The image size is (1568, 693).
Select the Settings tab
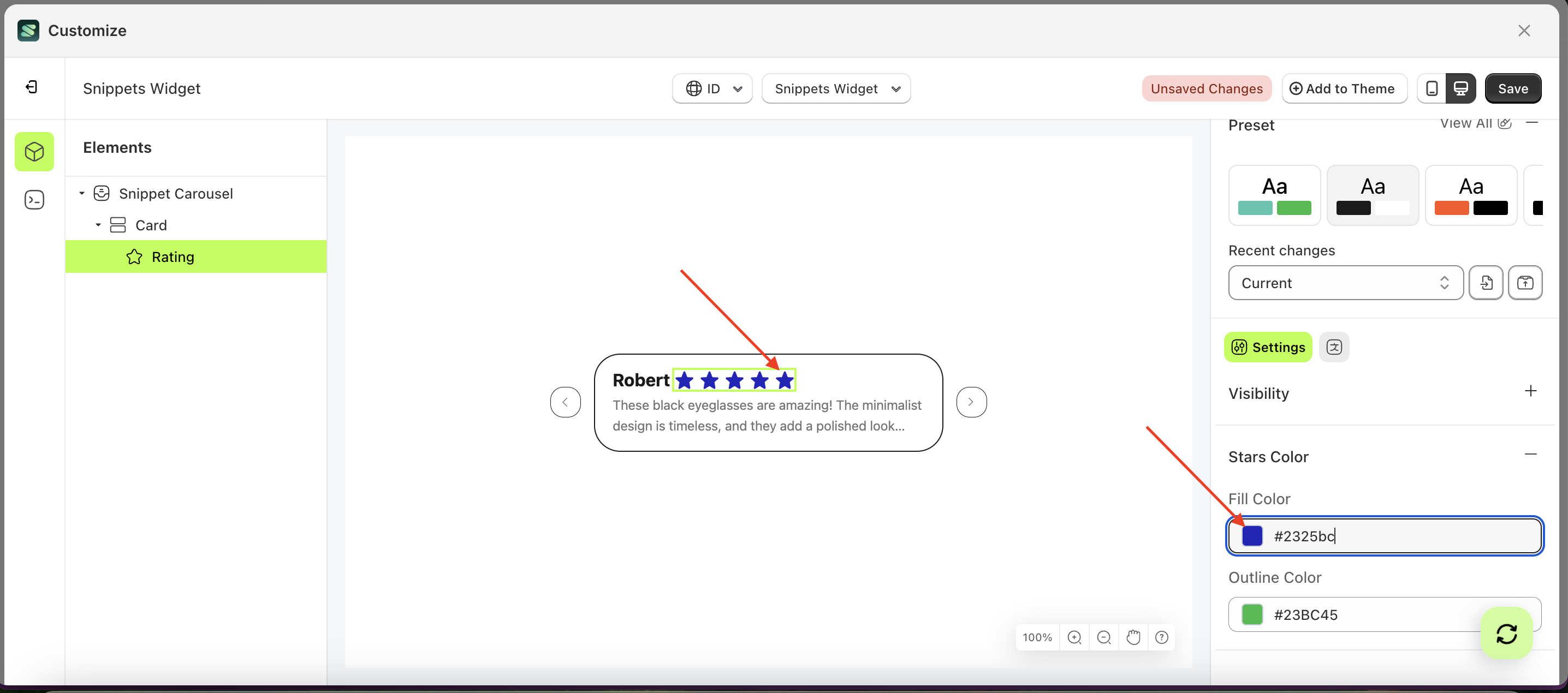[x=1268, y=348]
